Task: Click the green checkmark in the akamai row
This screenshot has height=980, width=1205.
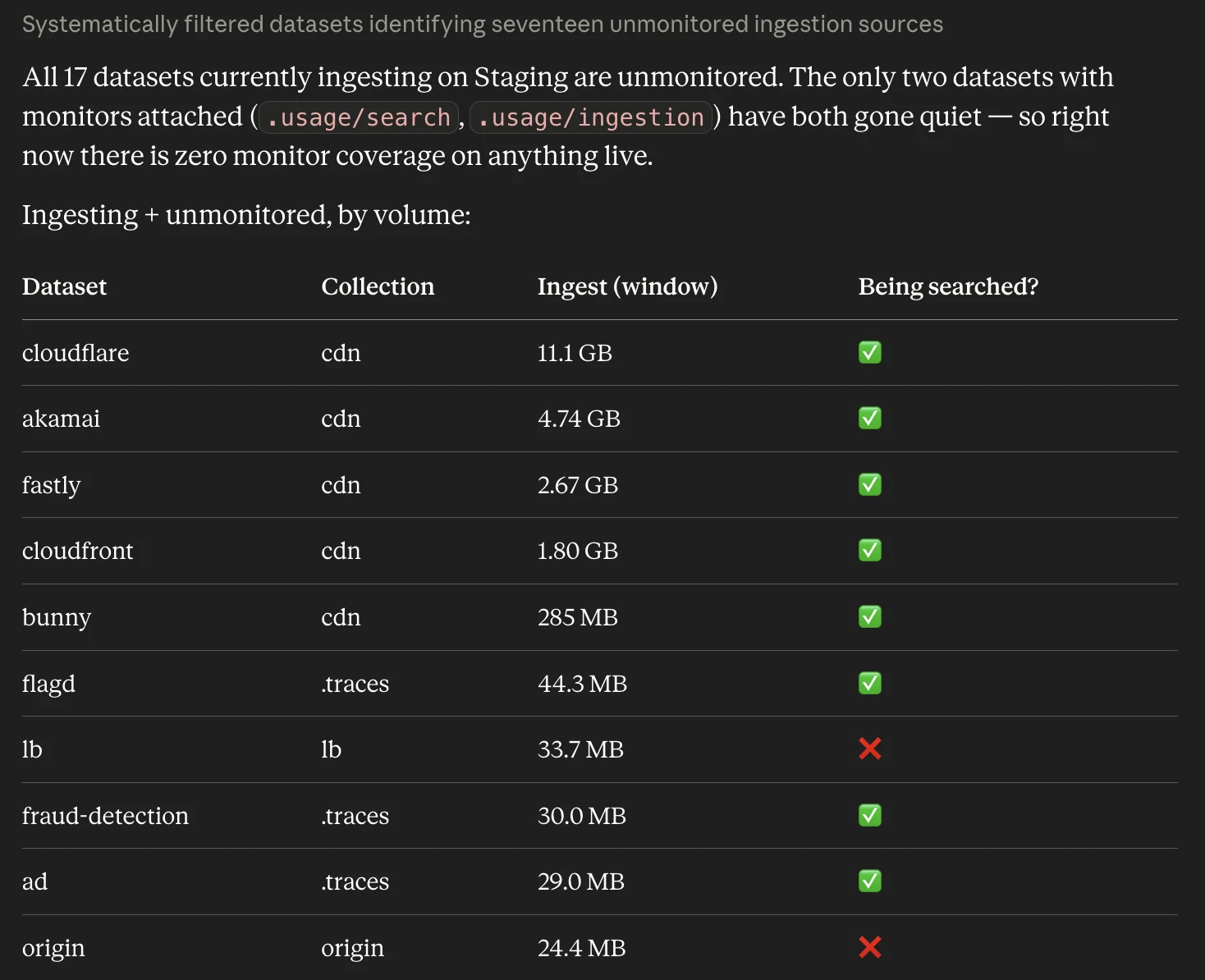Action: 869,419
